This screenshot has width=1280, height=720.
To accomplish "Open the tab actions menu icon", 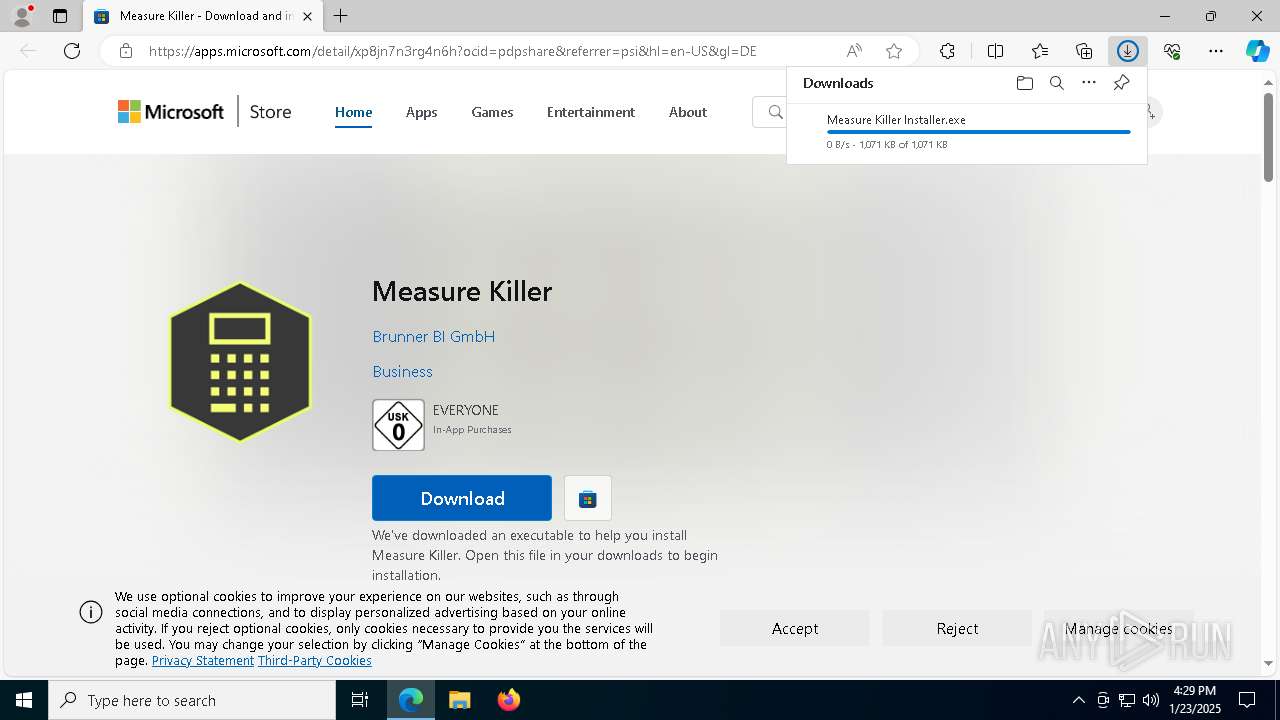I will click(x=60, y=16).
